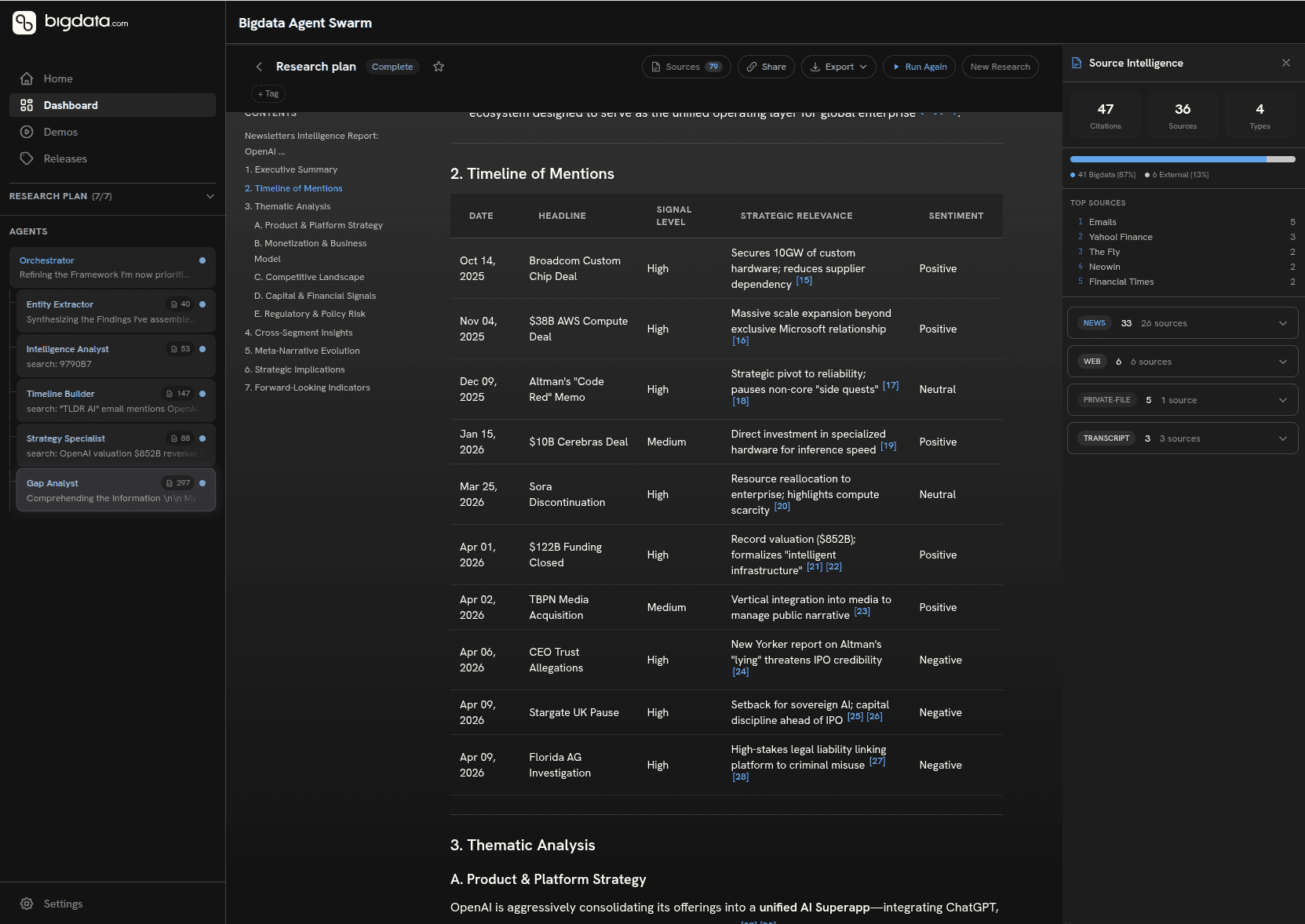Screen dimensions: 1305x924
Task: Select Dashboard in the sidebar
Action: [112, 105]
